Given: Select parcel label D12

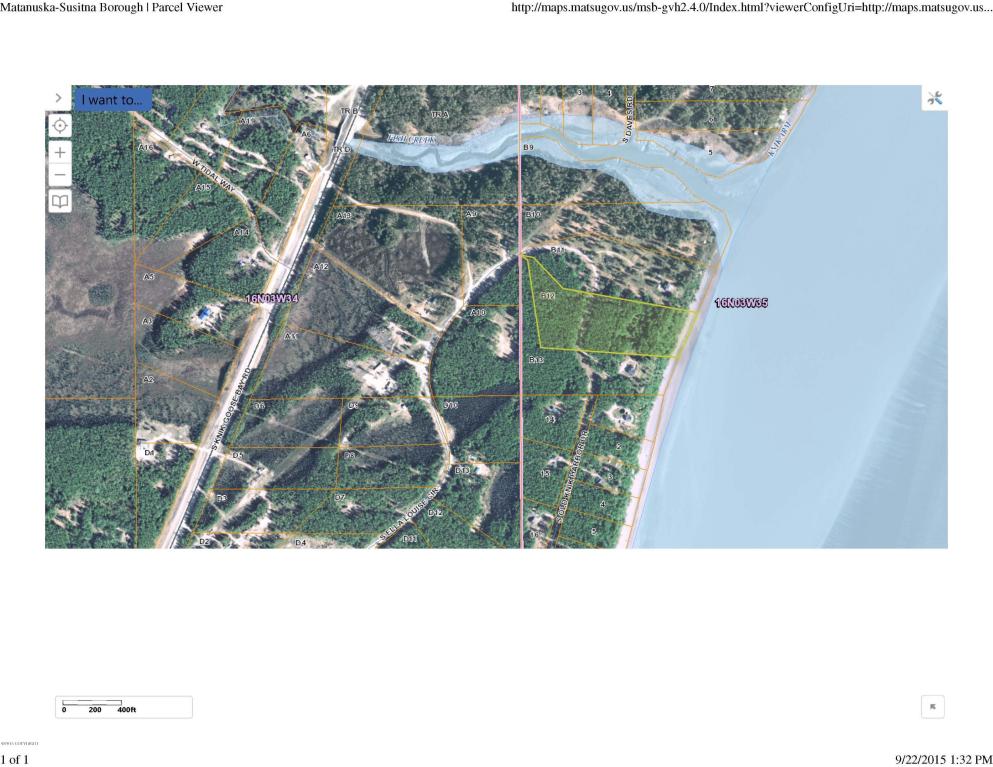Looking at the screenshot, I should [435, 512].
